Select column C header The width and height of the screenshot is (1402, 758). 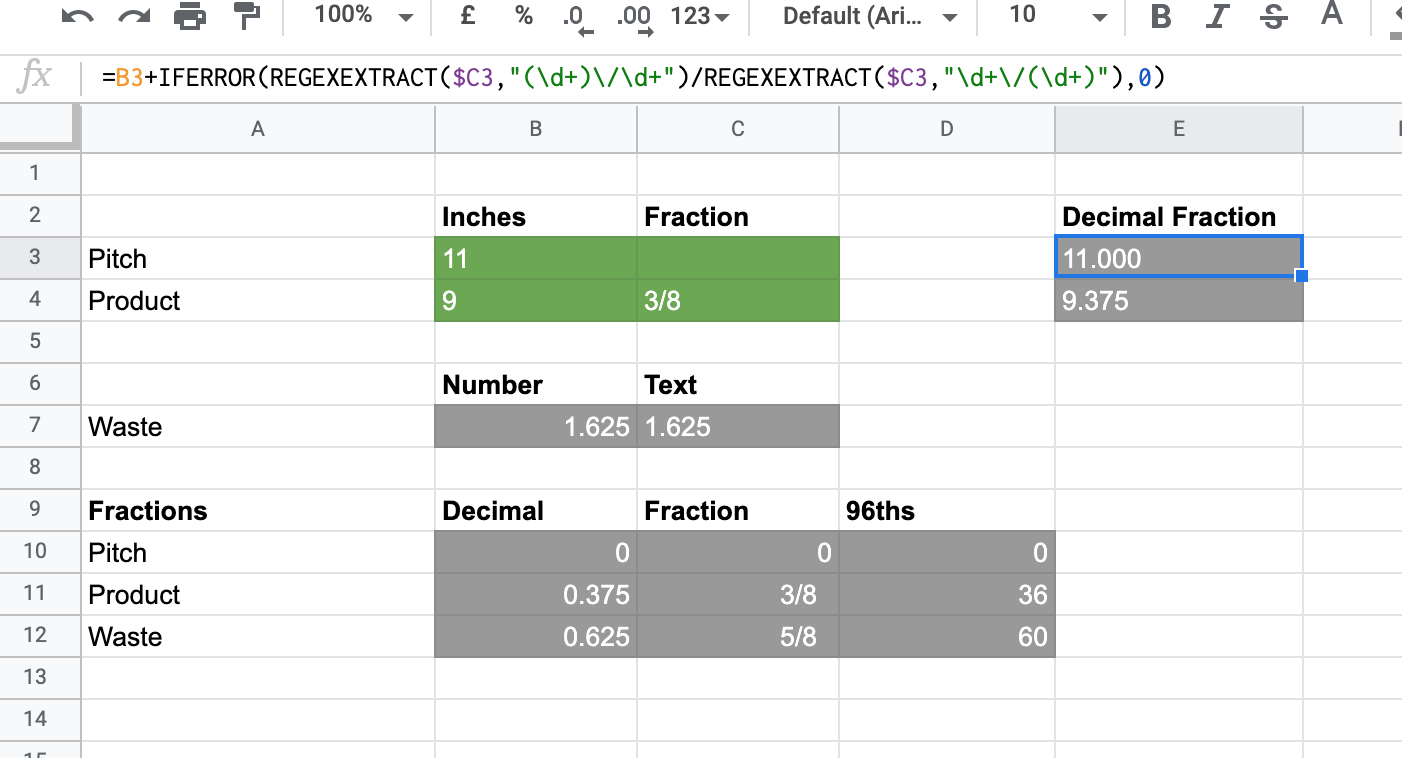[x=737, y=128]
